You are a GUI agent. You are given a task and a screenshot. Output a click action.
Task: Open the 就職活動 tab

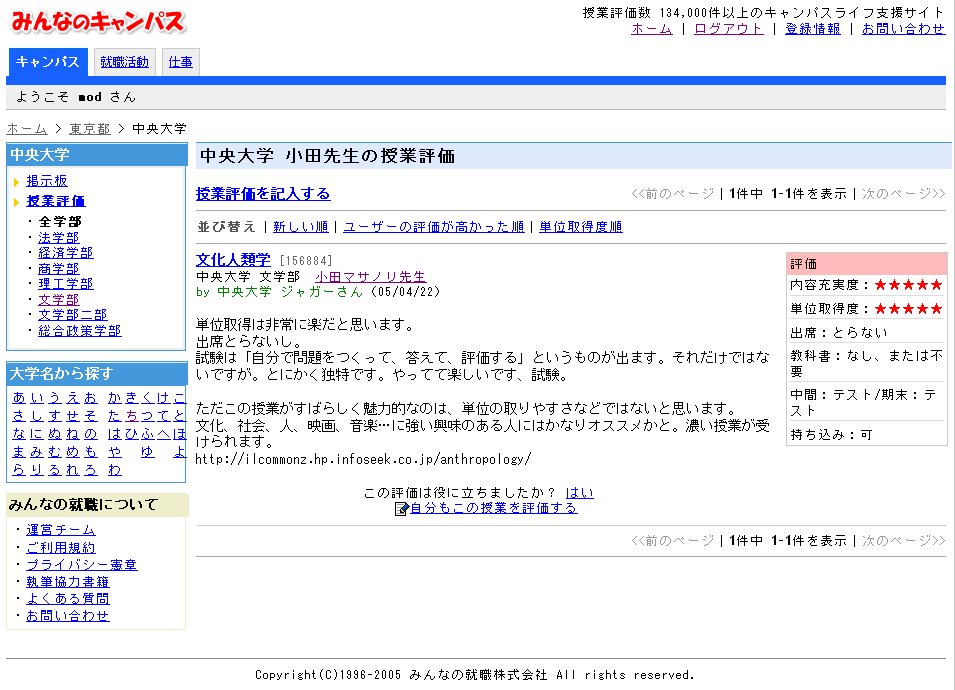(x=124, y=62)
